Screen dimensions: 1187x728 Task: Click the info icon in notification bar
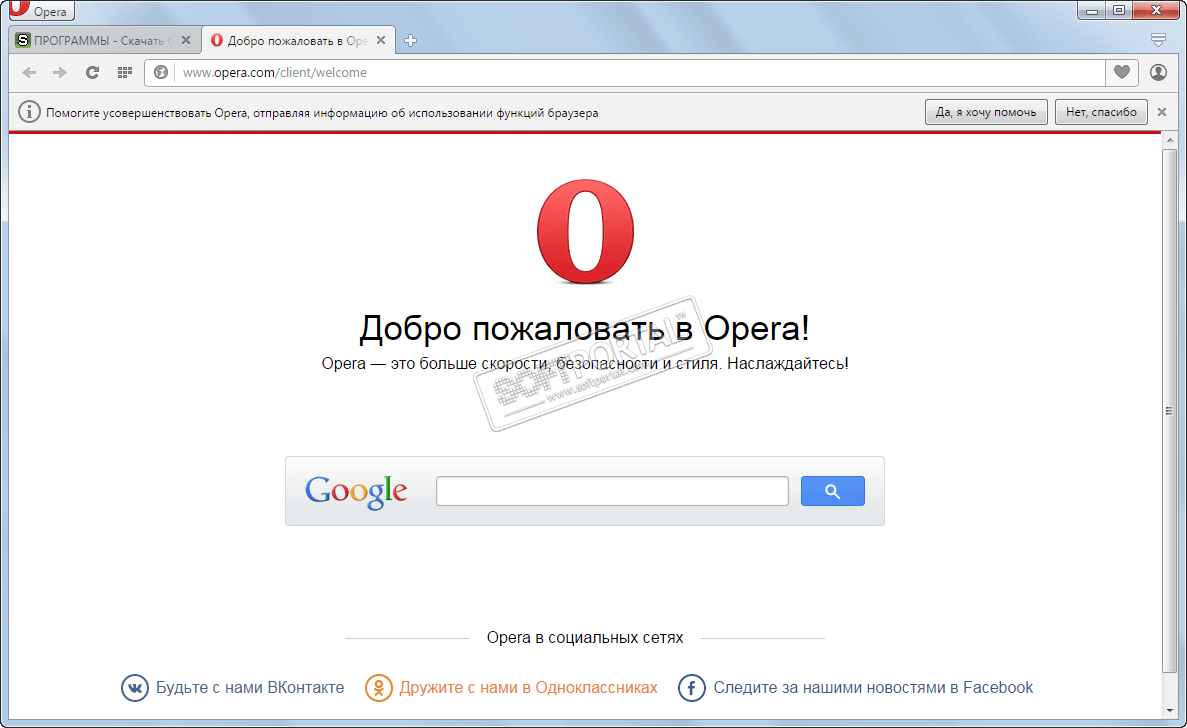tap(29, 112)
